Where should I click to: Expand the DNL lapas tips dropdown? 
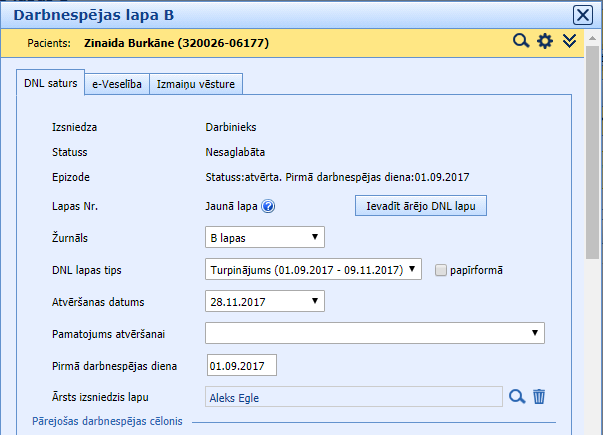[x=313, y=270]
